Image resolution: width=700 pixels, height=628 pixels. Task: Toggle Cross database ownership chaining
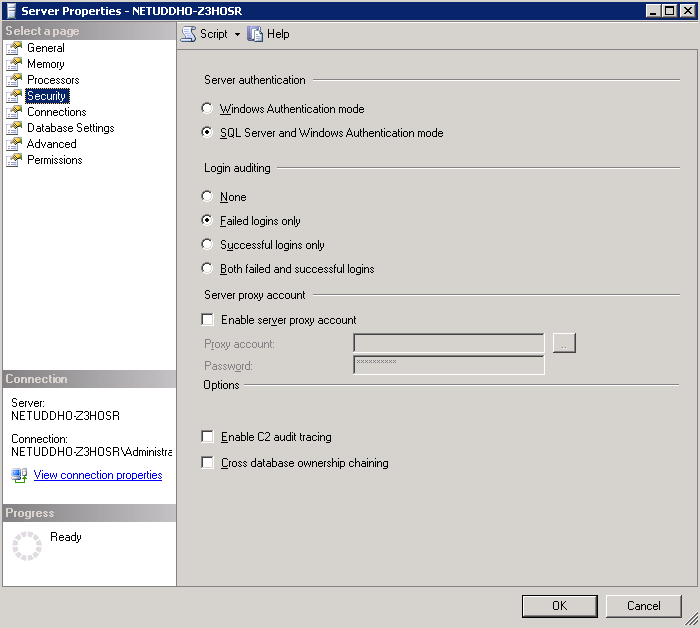click(208, 463)
